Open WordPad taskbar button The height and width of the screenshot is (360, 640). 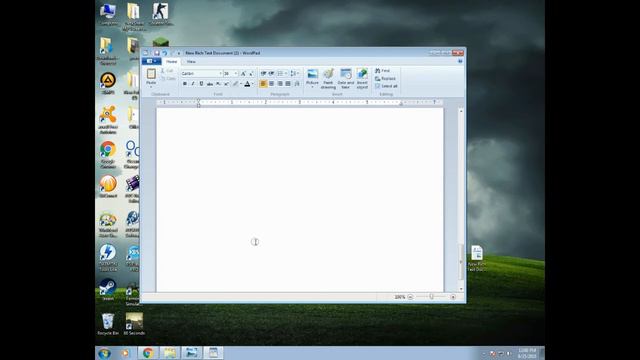point(213,353)
